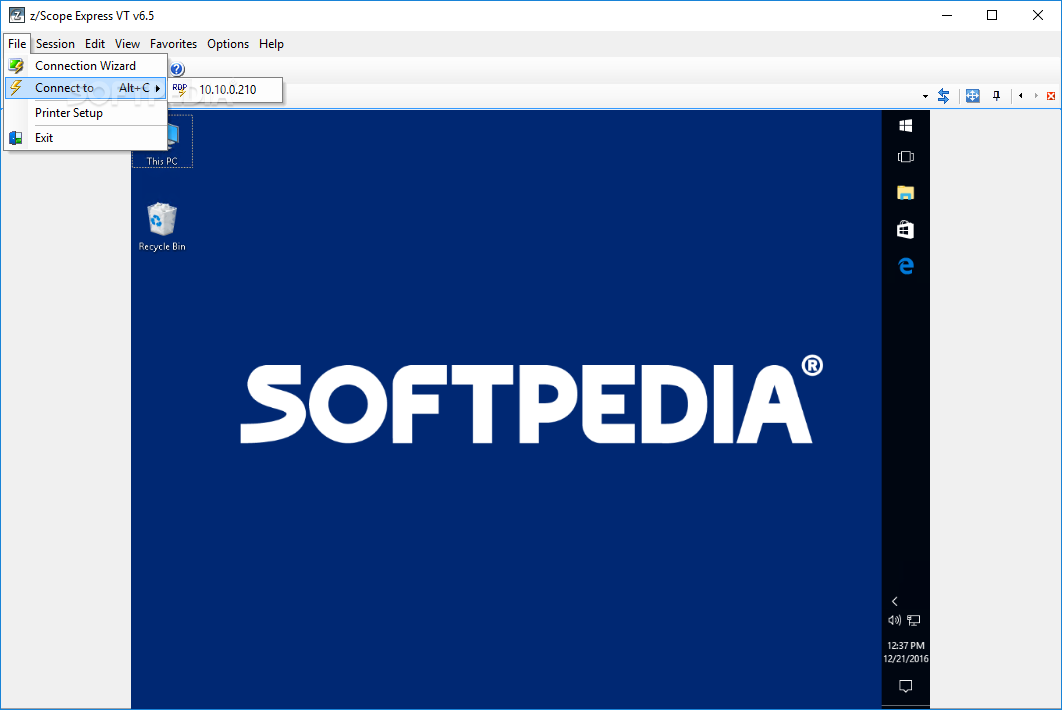
Task: Toggle full screen move-arrows icon
Action: (973, 96)
